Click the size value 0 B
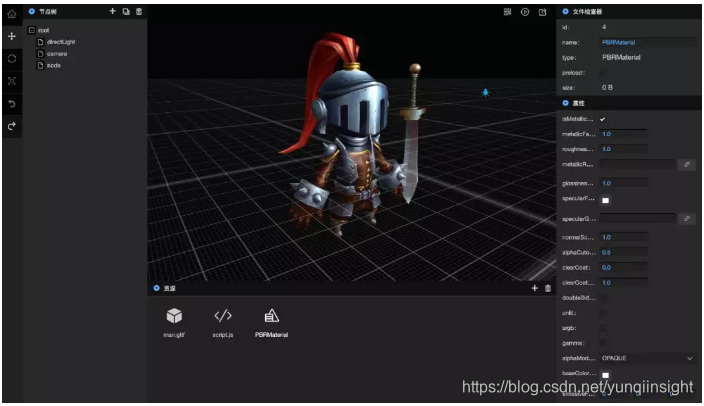The width and height of the screenshot is (704, 406). pyautogui.click(x=607, y=88)
